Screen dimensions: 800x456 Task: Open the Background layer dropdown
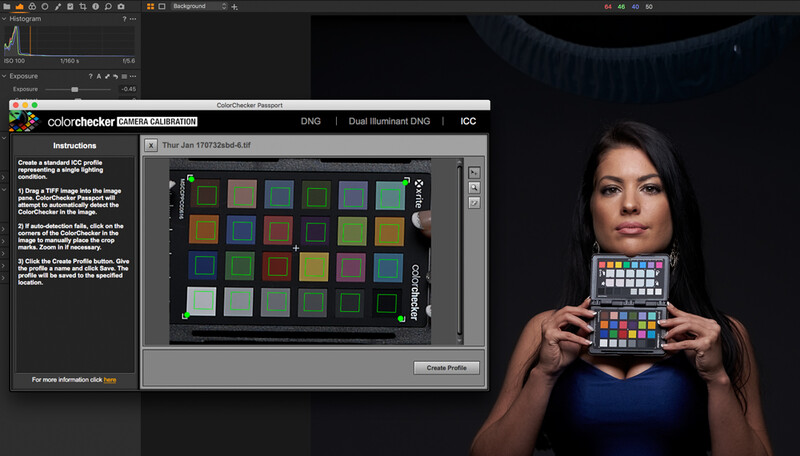coord(199,6)
